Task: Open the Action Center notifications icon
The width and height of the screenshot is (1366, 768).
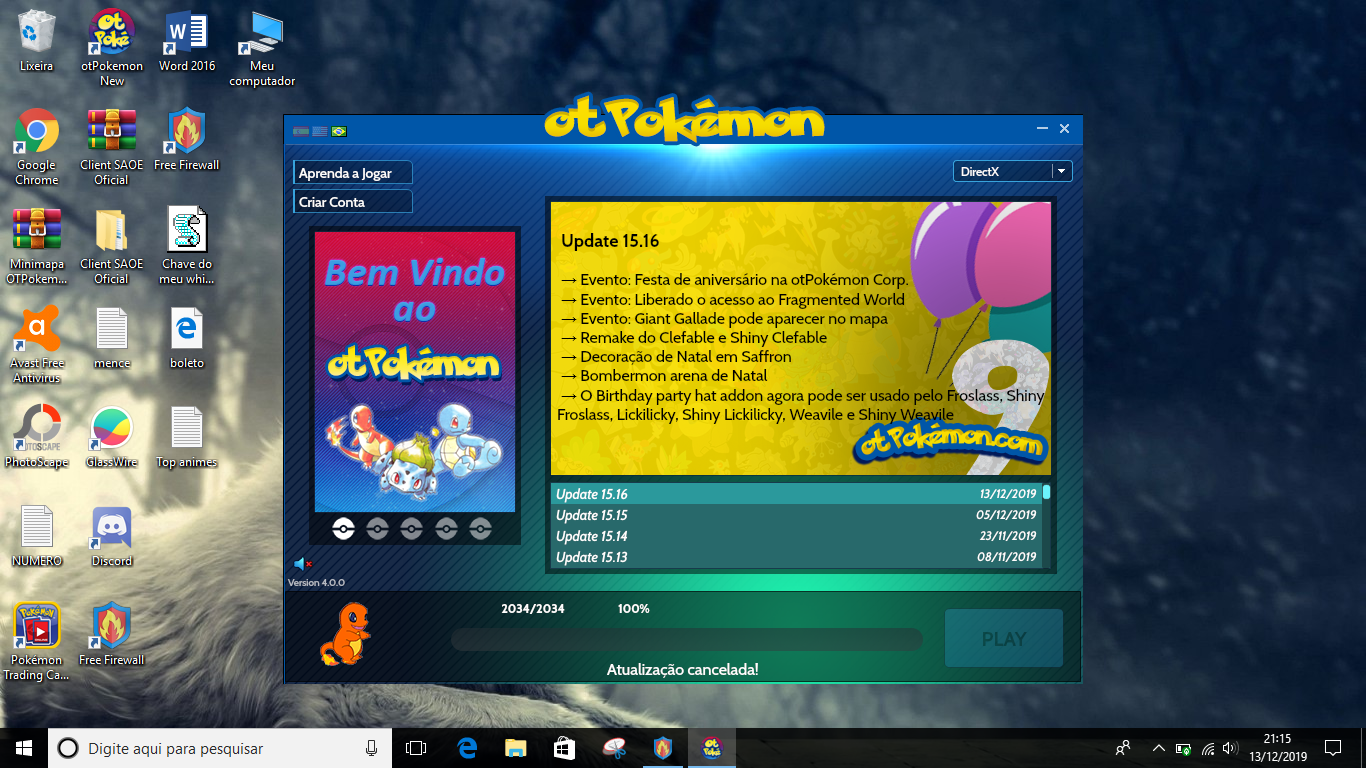Action: point(1332,748)
